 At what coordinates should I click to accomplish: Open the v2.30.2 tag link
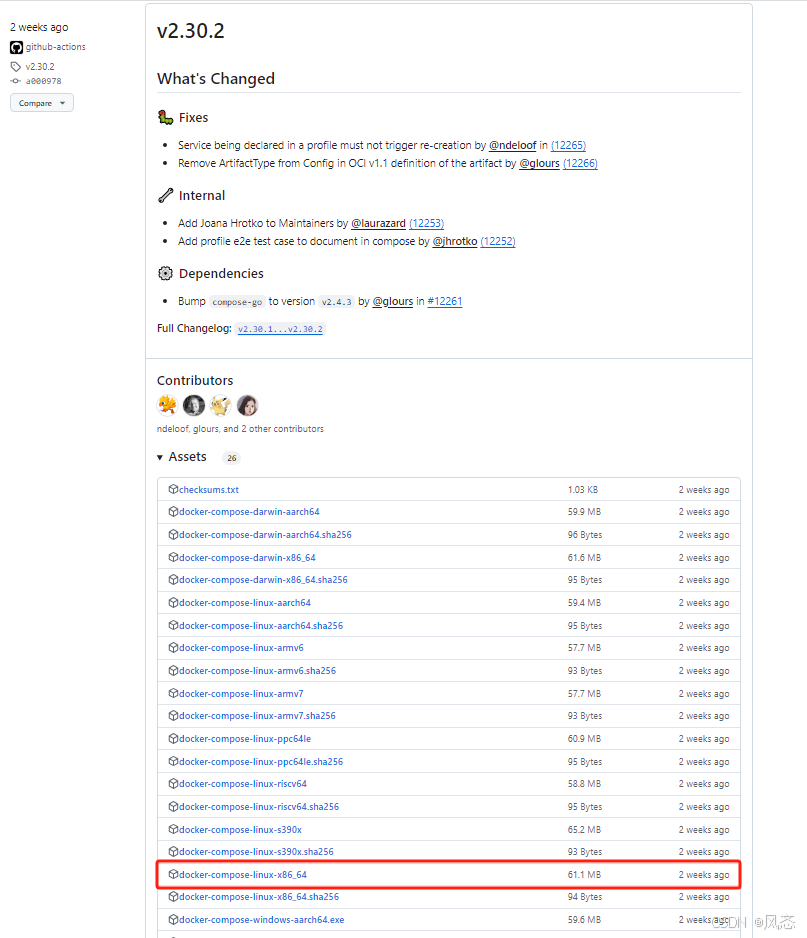coord(40,66)
